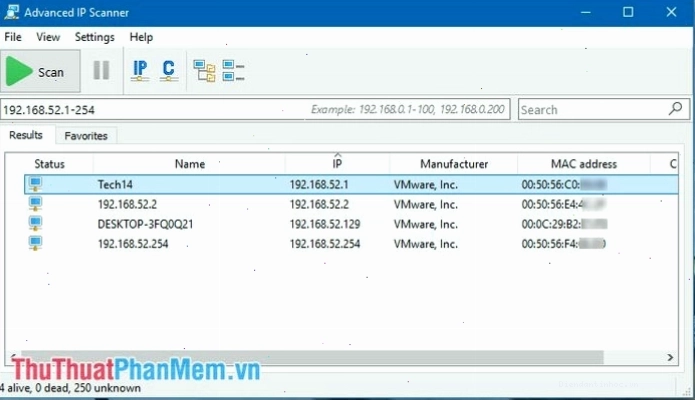The image size is (695, 401).
Task: Click status icon for 192.168.52.254 row
Action: pyautogui.click(x=35, y=243)
